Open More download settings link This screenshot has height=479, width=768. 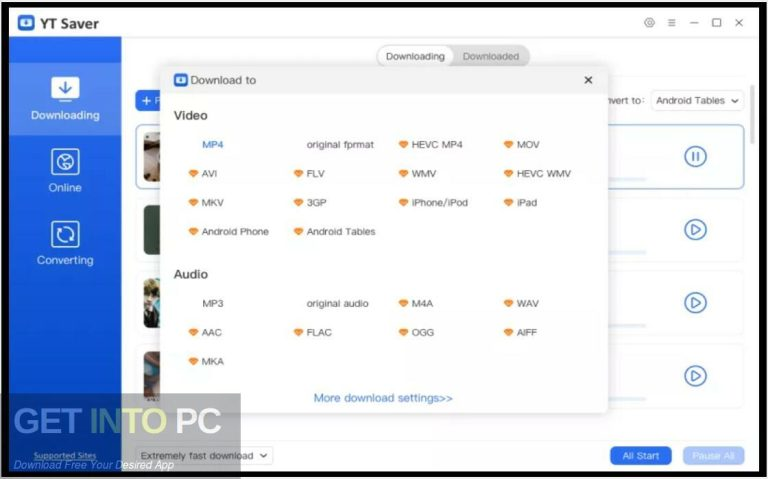pyautogui.click(x=383, y=398)
